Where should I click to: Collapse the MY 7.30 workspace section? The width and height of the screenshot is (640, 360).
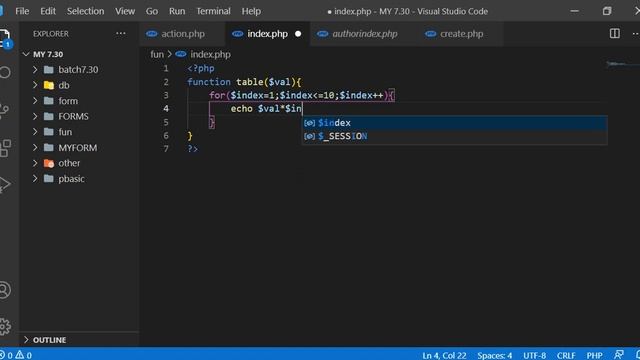(26, 54)
